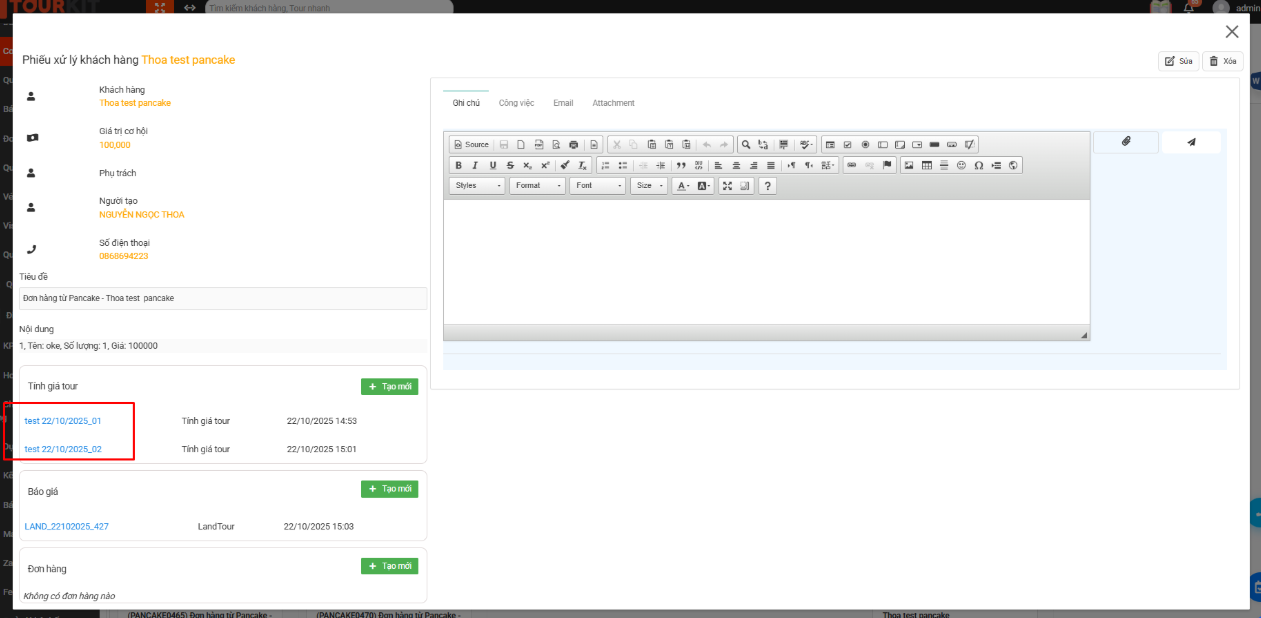Click the Numbered List icon
1261x618 pixels.
(x=606, y=165)
